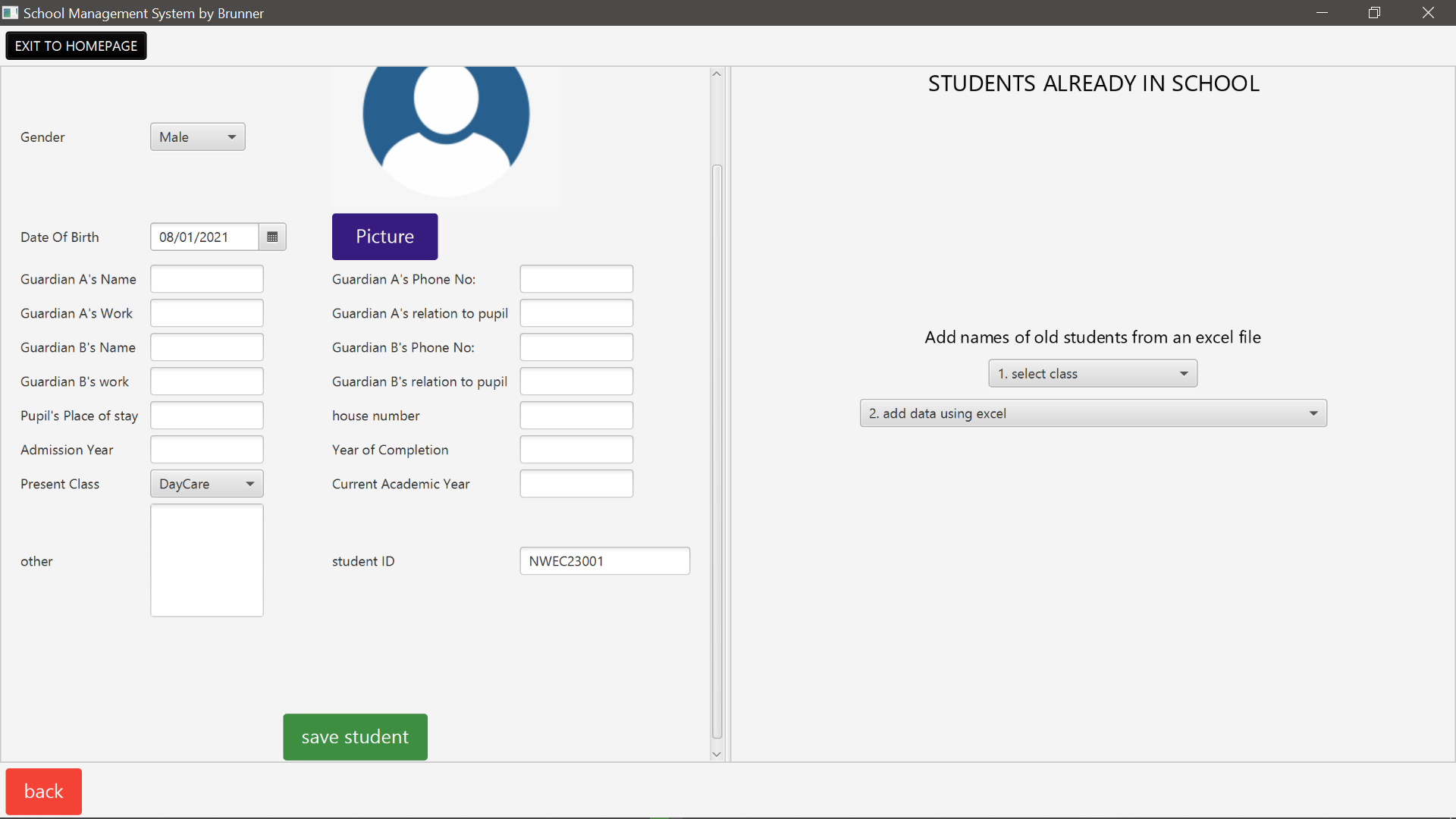Restore down the application window
1456x819 pixels.
coord(1374,13)
